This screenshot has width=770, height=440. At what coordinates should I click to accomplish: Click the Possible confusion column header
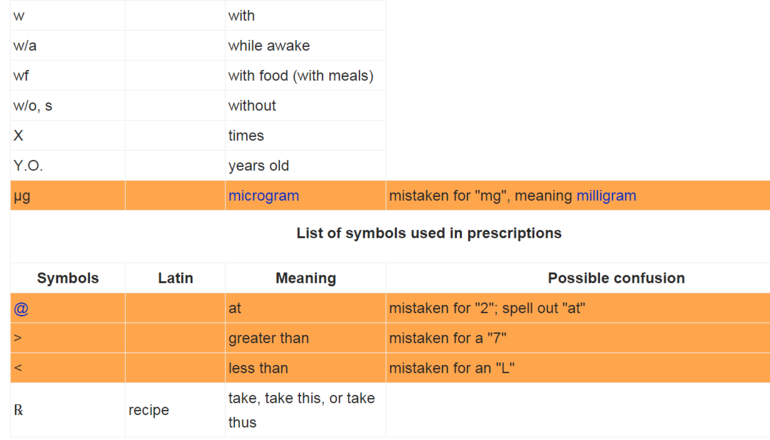pyautogui.click(x=616, y=278)
